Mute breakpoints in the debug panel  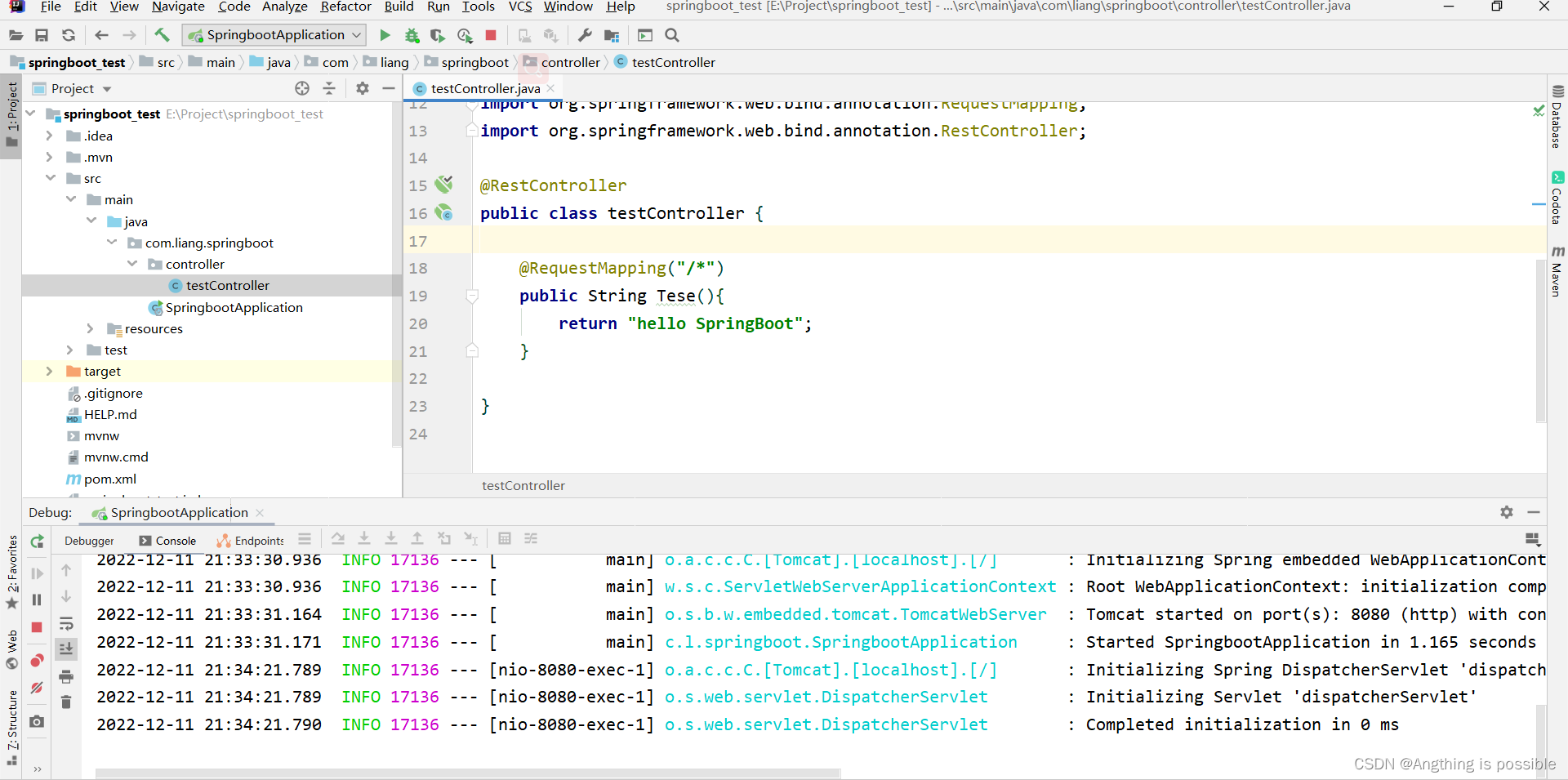pos(37,689)
